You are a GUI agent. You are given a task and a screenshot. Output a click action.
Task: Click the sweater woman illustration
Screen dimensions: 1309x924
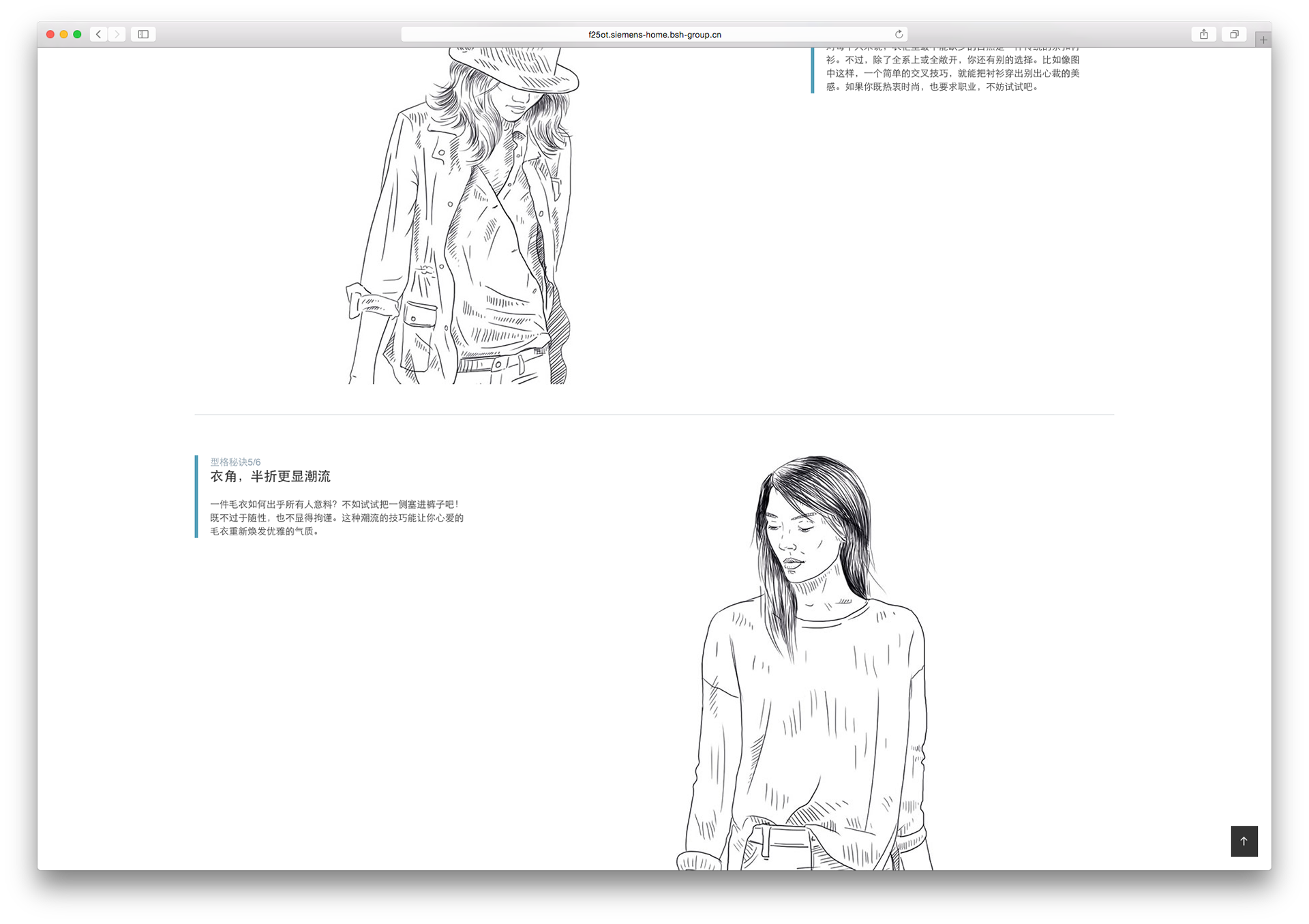pyautogui.click(x=805, y=663)
